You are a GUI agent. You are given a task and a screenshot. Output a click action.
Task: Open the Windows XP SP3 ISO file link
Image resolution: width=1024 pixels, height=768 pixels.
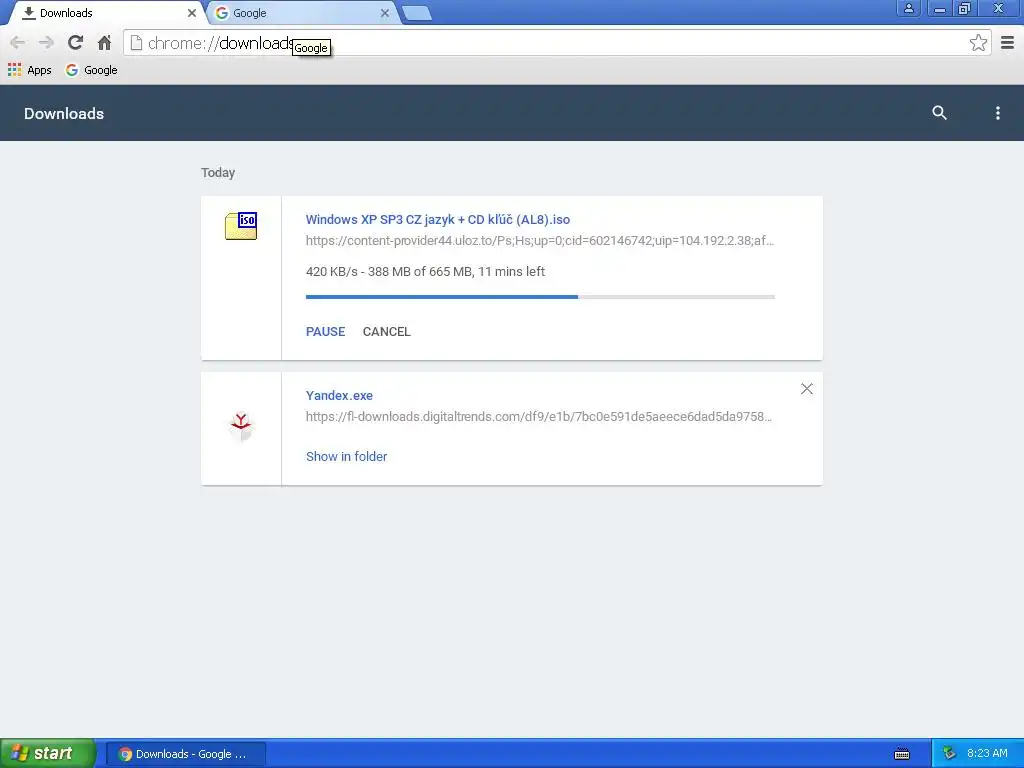tap(438, 220)
